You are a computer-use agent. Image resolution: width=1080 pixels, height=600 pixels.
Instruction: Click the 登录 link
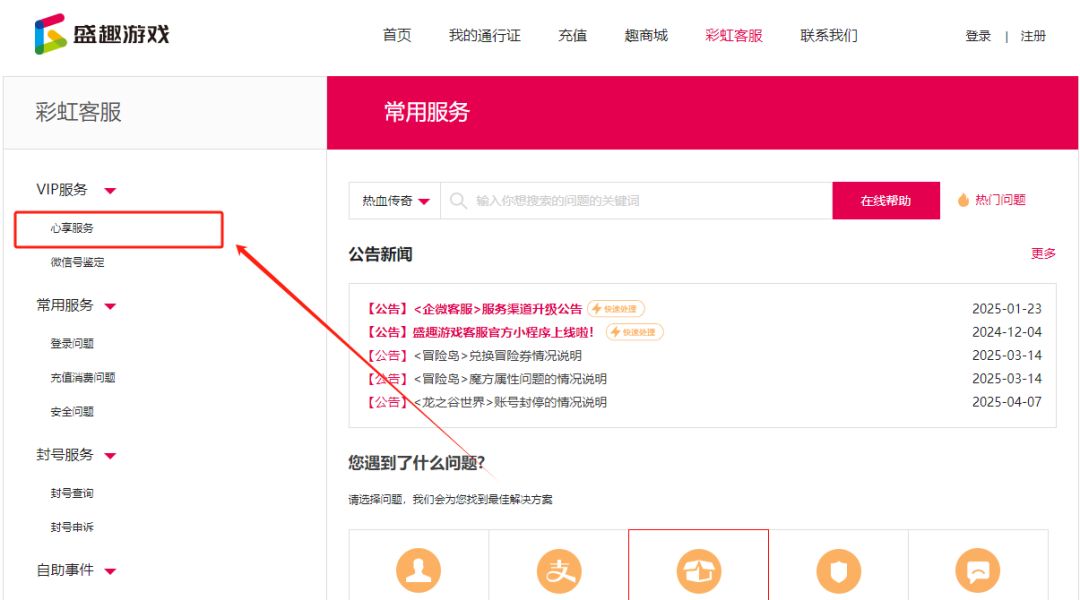point(977,36)
